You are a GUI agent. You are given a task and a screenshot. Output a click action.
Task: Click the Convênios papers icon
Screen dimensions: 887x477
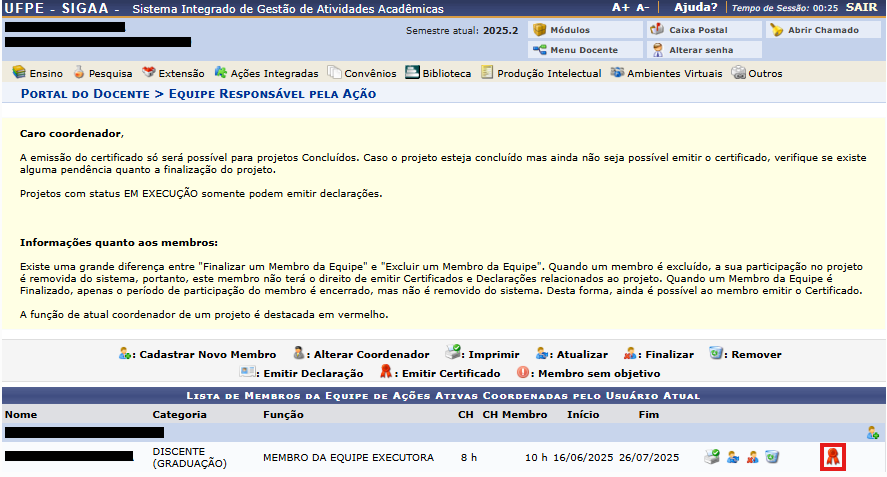tap(334, 72)
